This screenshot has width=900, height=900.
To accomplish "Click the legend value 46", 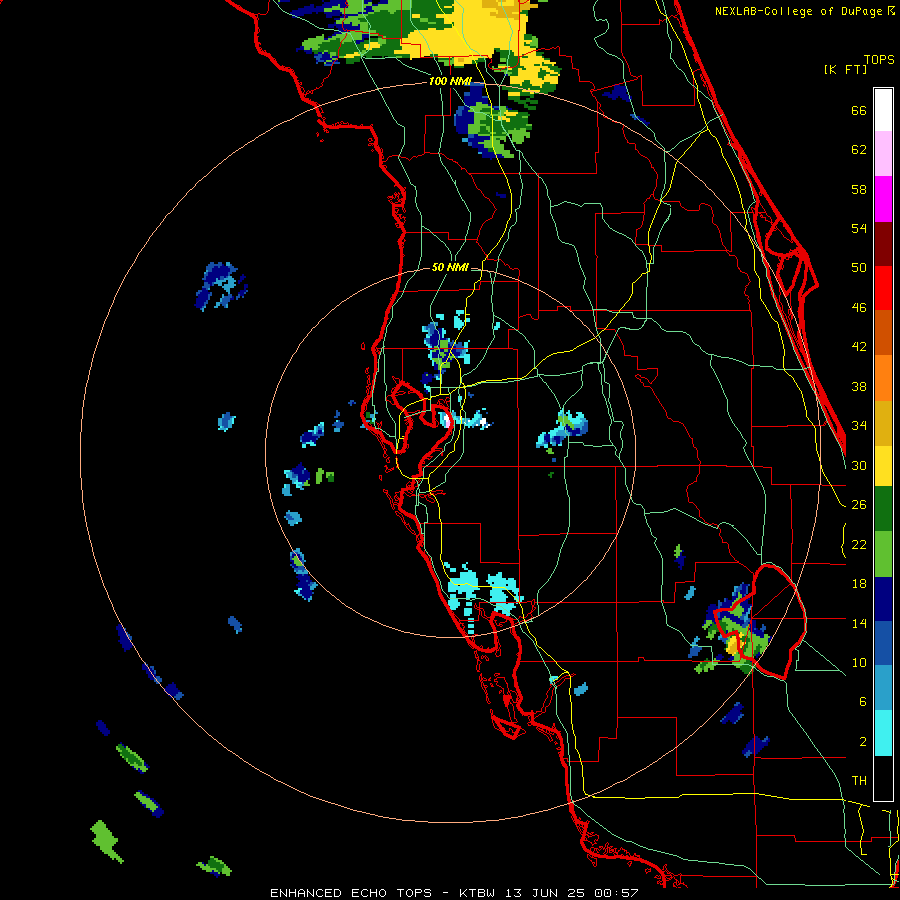I will [859, 308].
